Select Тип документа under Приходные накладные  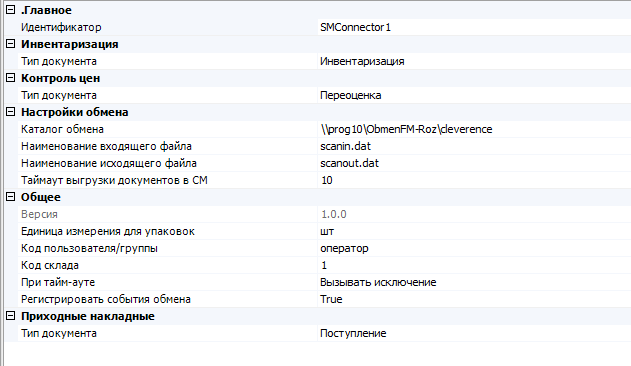tap(59, 333)
